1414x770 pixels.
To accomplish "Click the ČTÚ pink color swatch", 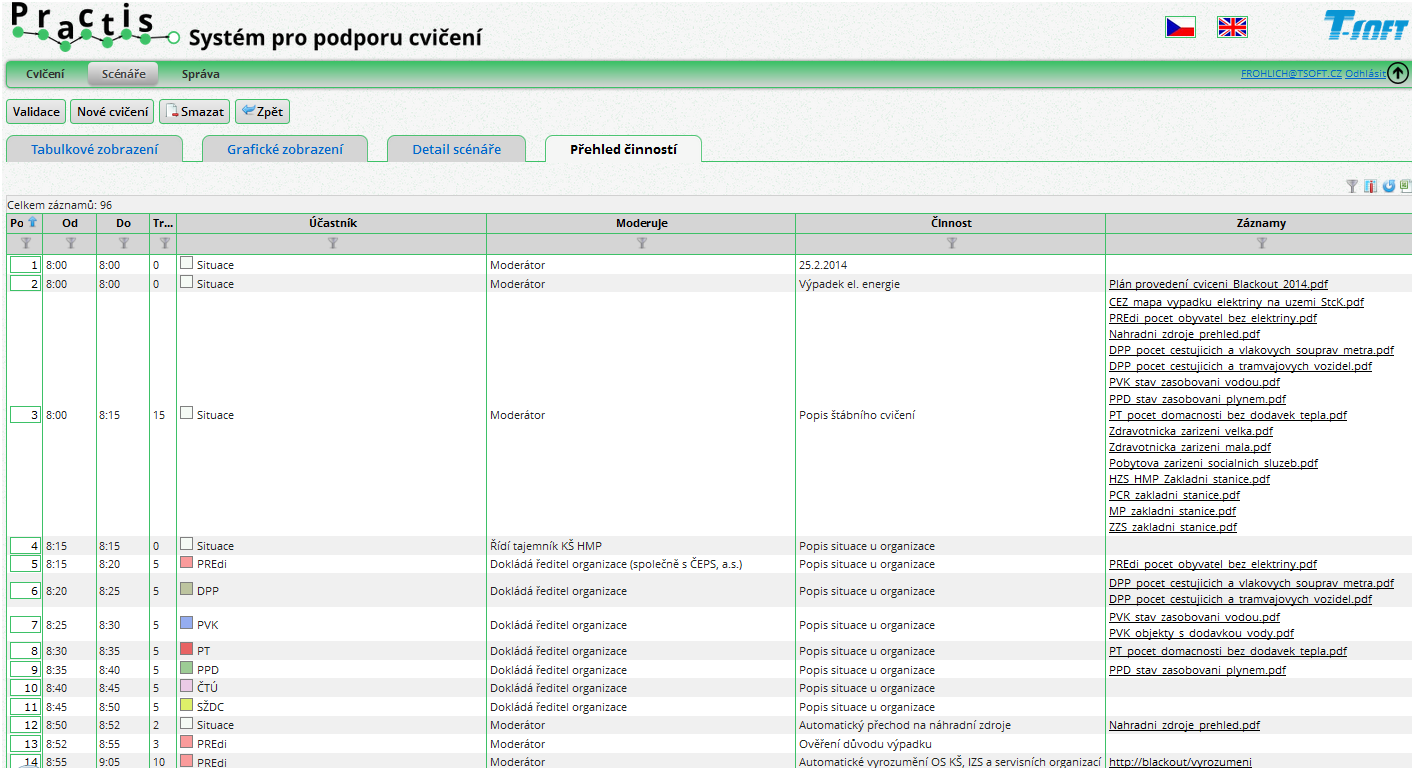I will point(186,687).
